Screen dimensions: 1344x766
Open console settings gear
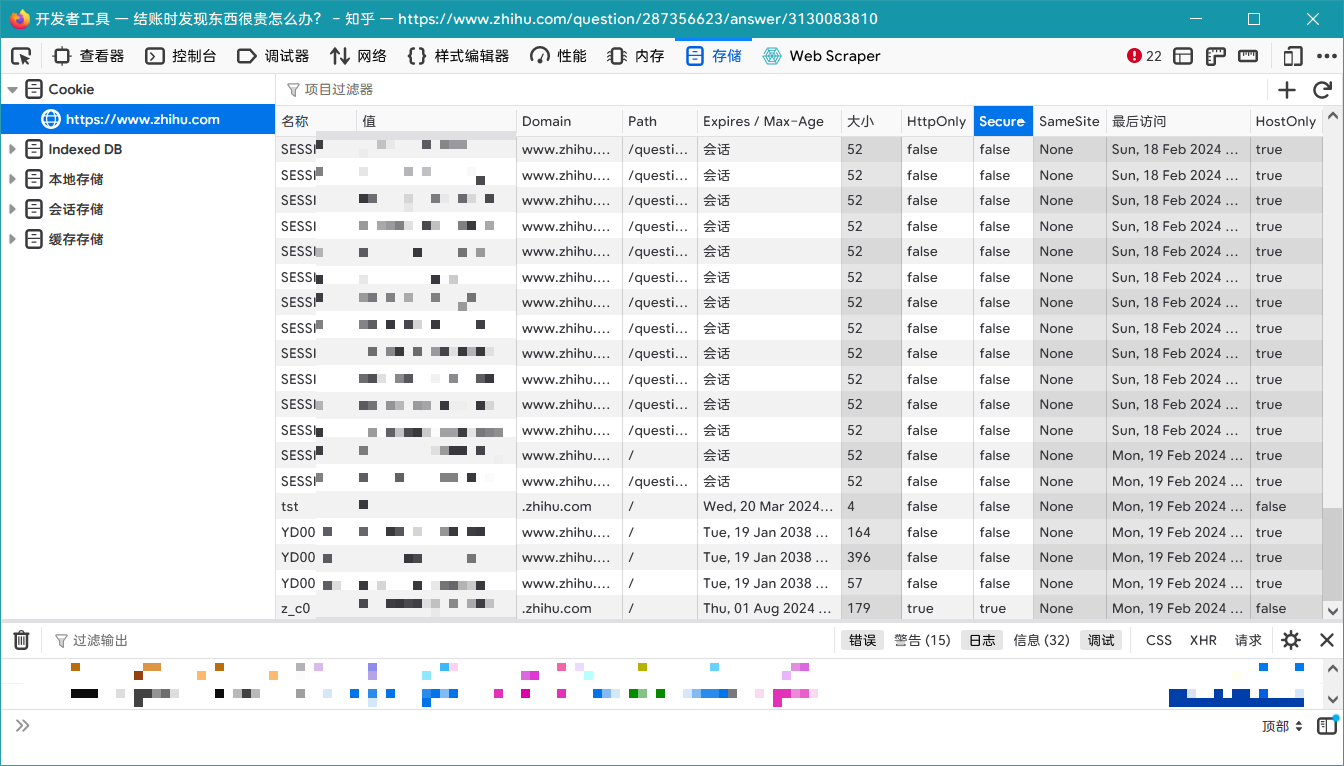tap(1291, 640)
